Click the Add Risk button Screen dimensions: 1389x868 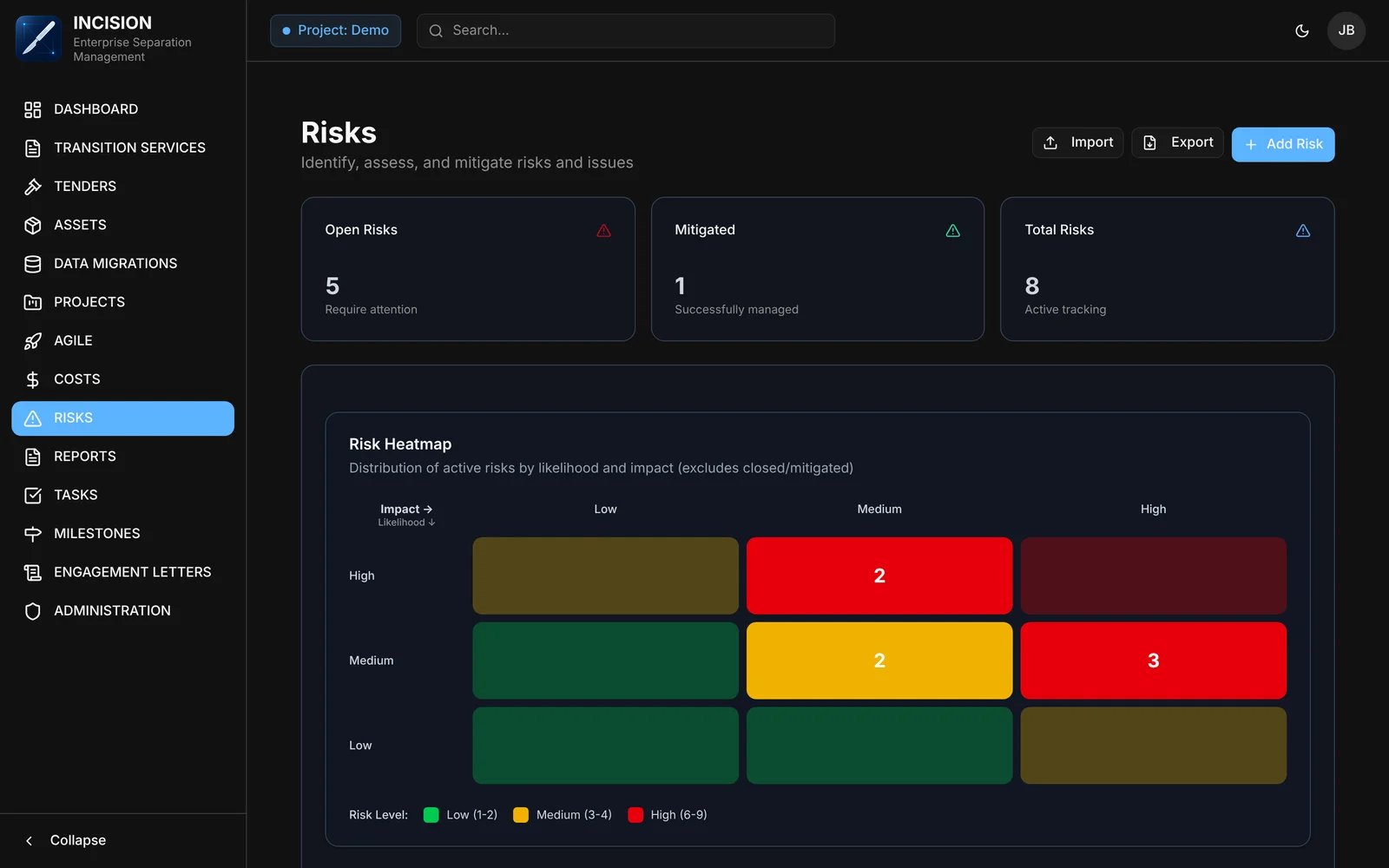coord(1283,144)
